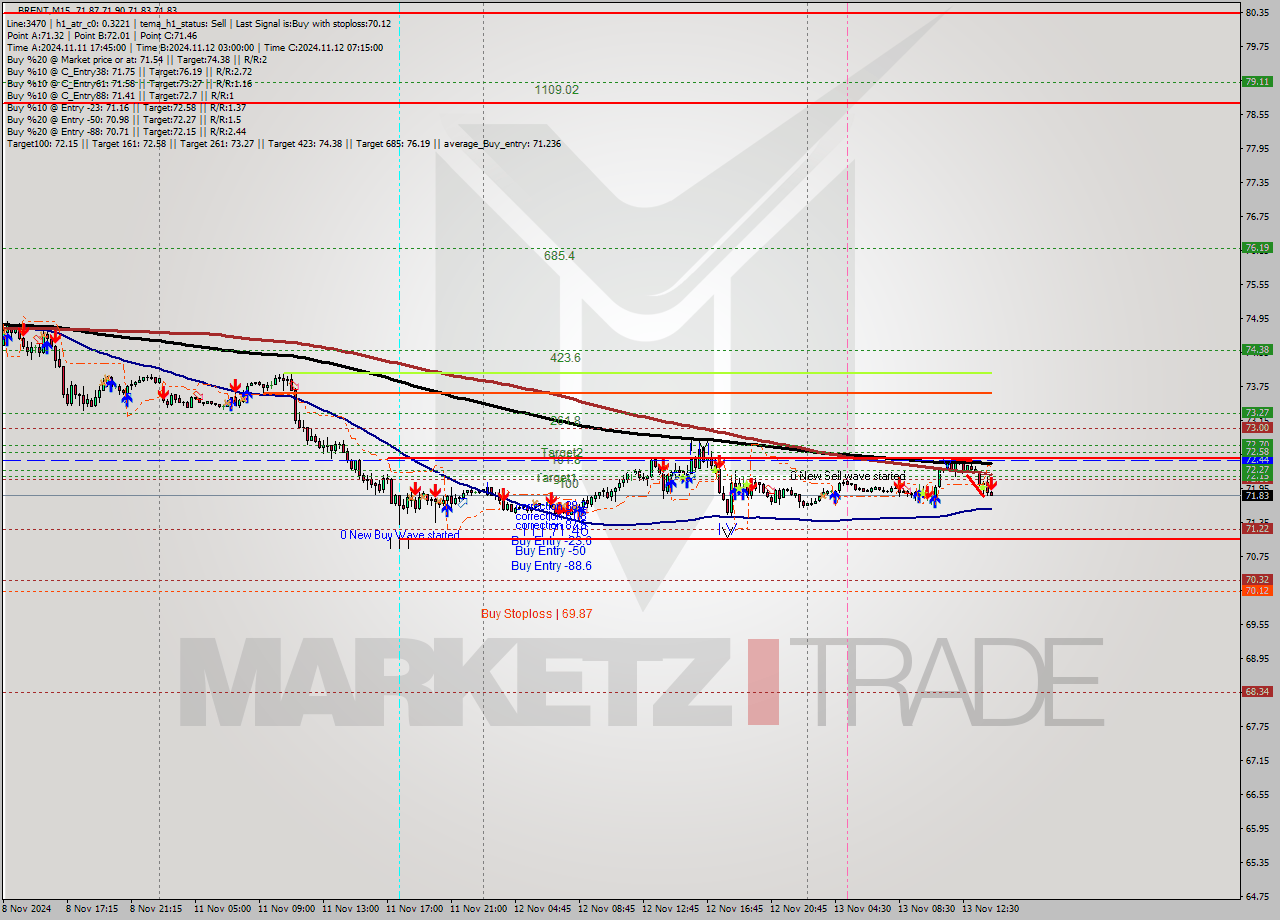Viewport: 1280px width, 920px height.
Task: Click the red 71.22 price label
Action: click(1257, 528)
